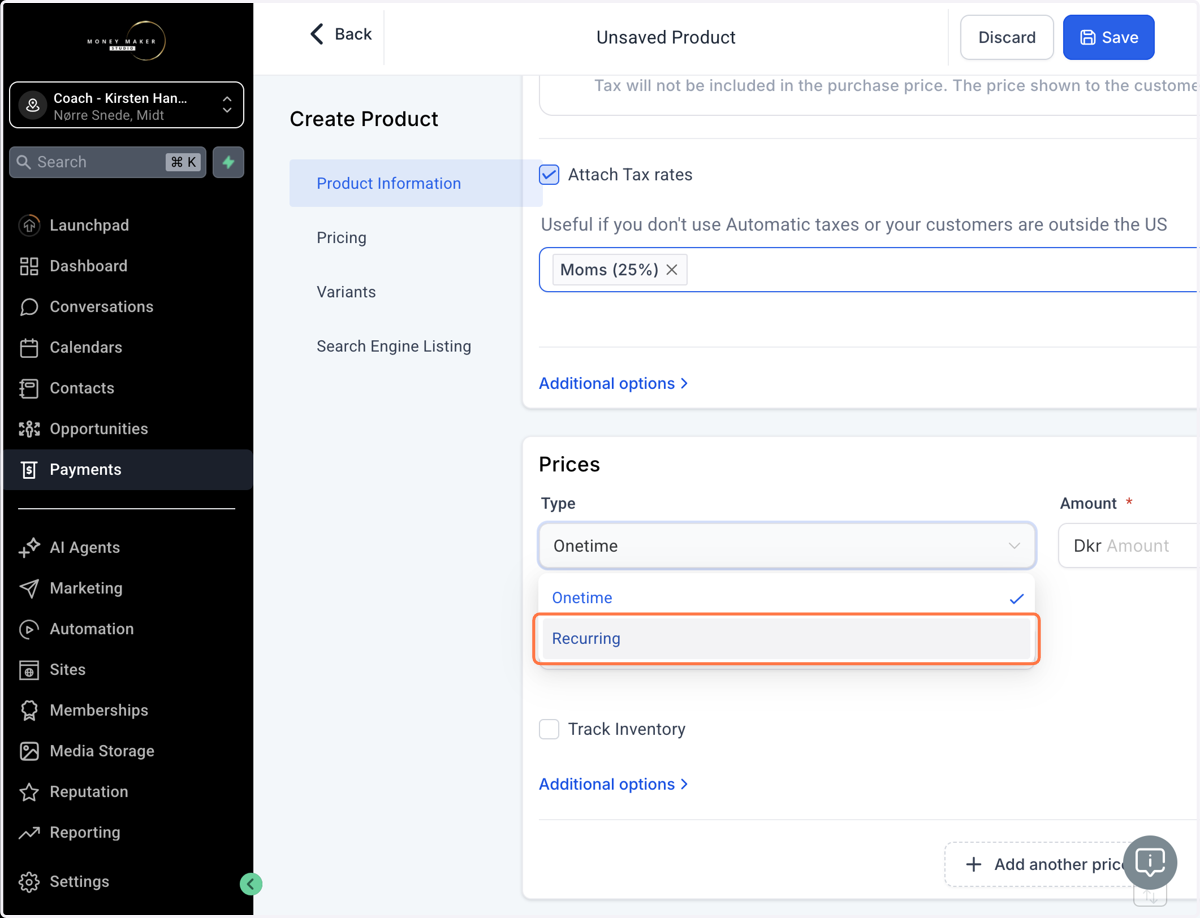
Task: Click the Dkr Amount input field
Action: (x=1129, y=546)
